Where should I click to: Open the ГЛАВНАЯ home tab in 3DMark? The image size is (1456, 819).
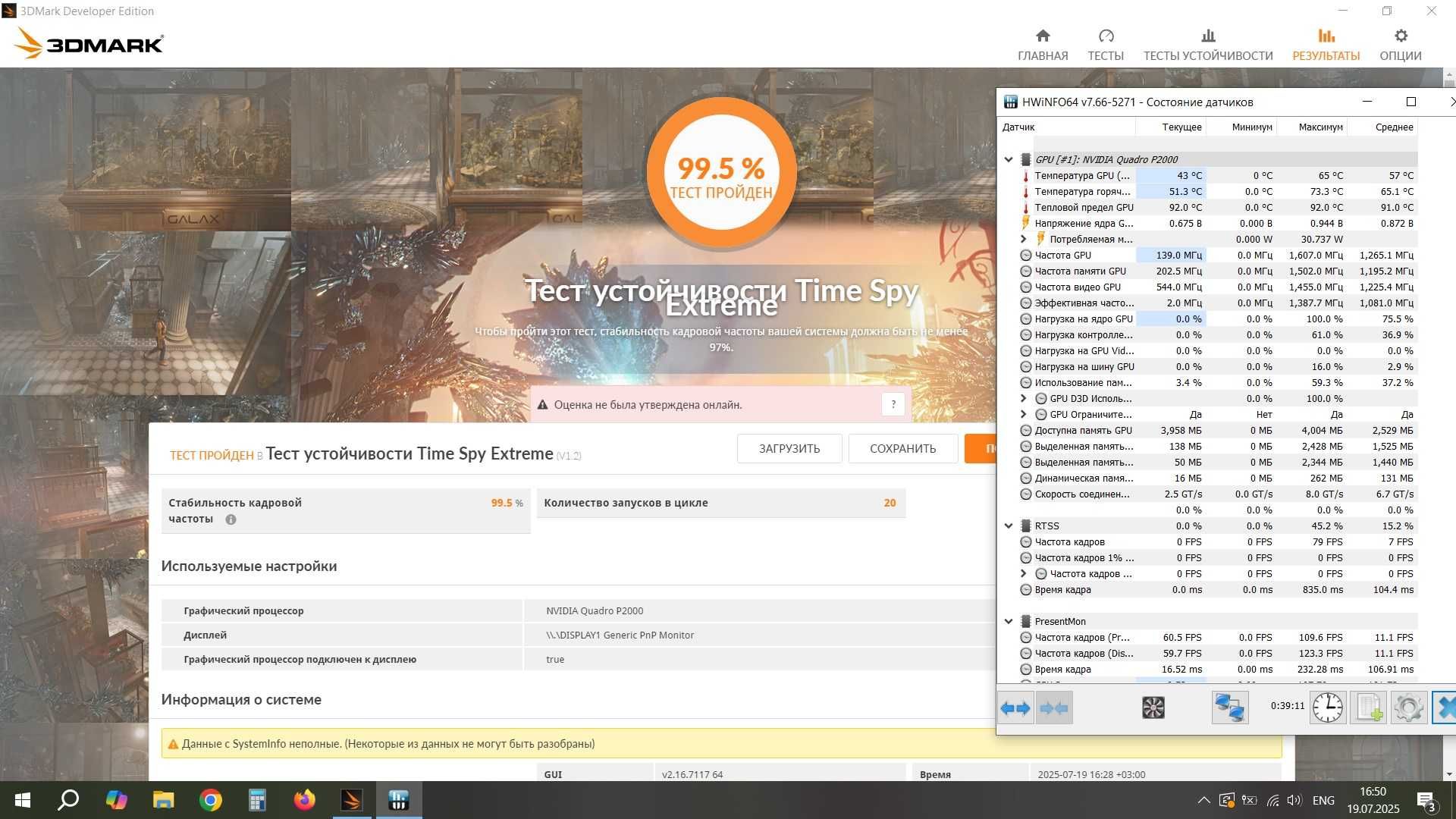pos(1043,45)
